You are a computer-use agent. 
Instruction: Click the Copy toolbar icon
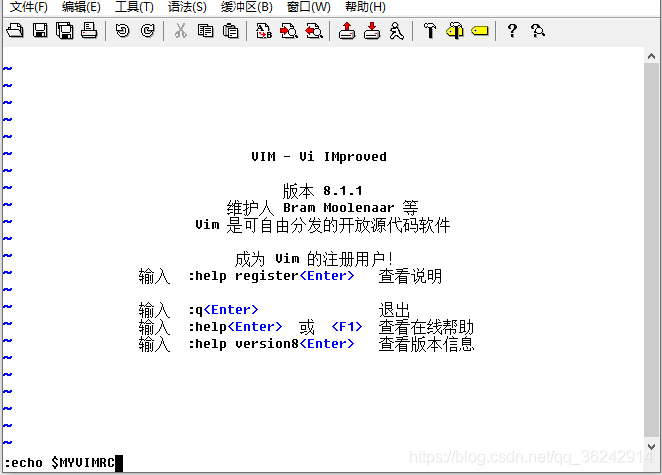coord(206,31)
